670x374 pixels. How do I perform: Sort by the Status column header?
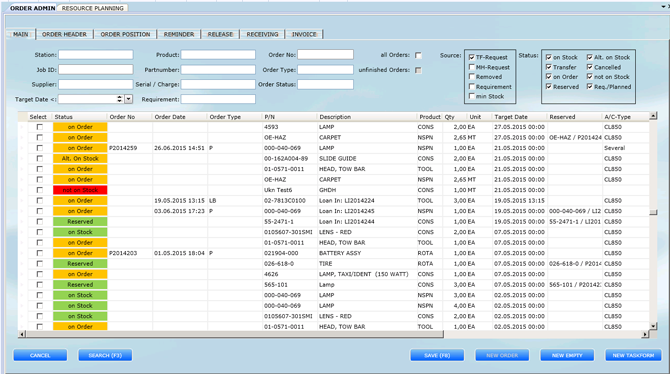click(x=79, y=117)
